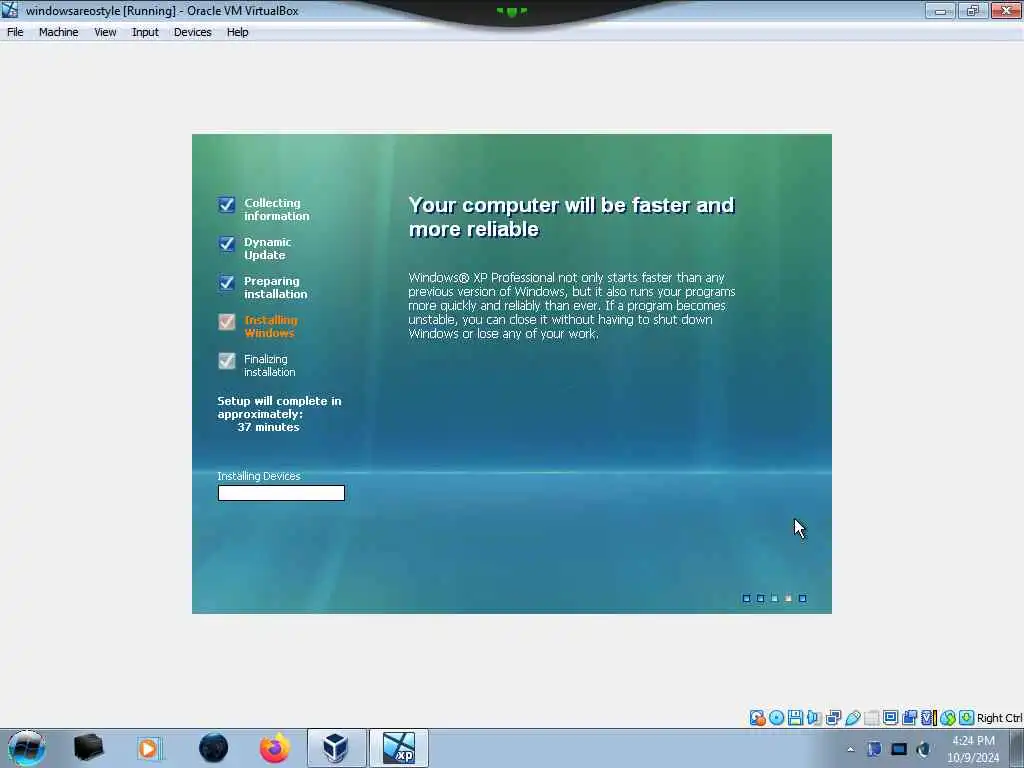
Task: Click the flag tray icon beside the arrow
Action: tap(874, 749)
